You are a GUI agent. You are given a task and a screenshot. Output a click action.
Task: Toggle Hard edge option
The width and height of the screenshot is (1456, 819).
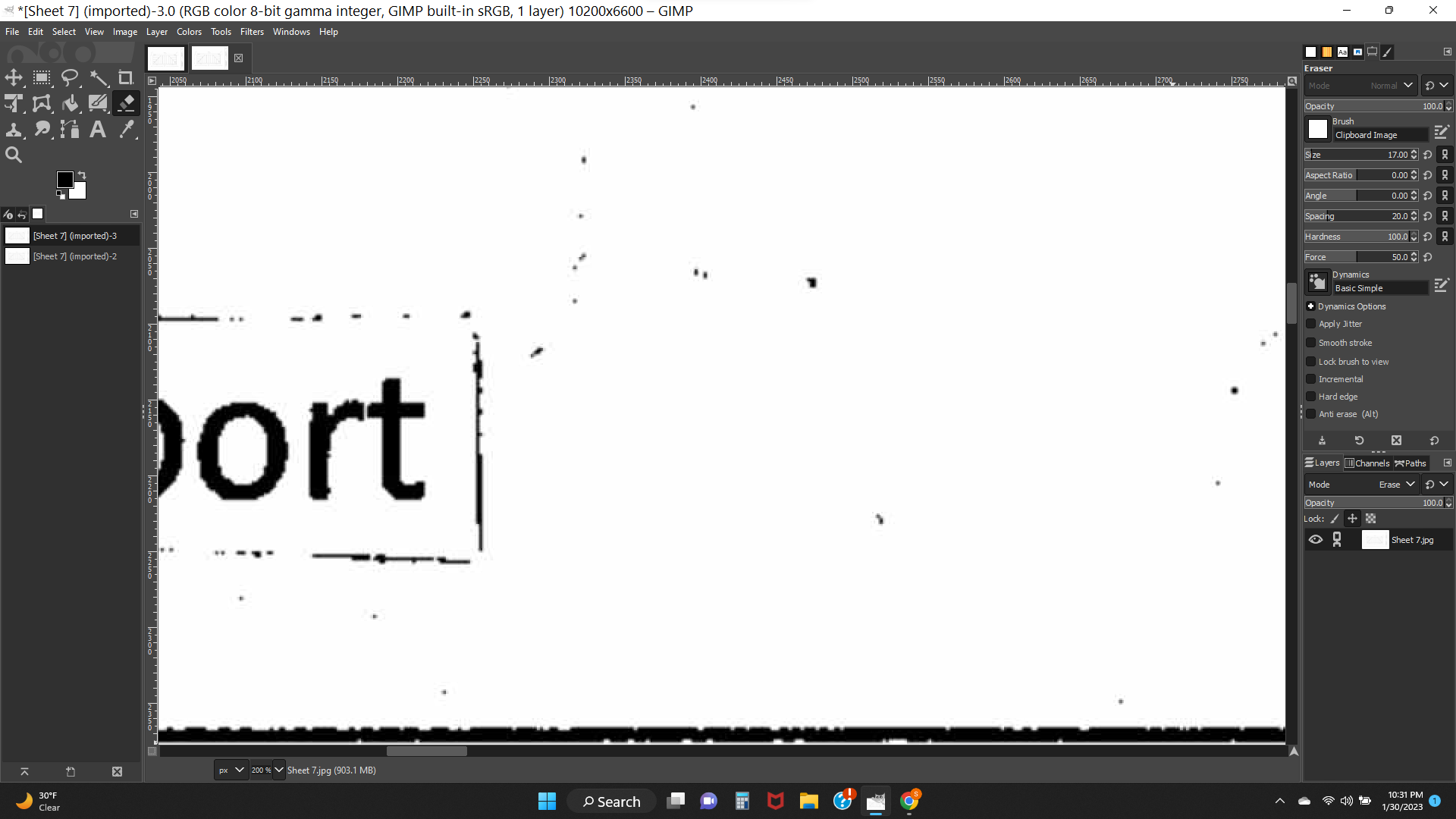click(1310, 397)
